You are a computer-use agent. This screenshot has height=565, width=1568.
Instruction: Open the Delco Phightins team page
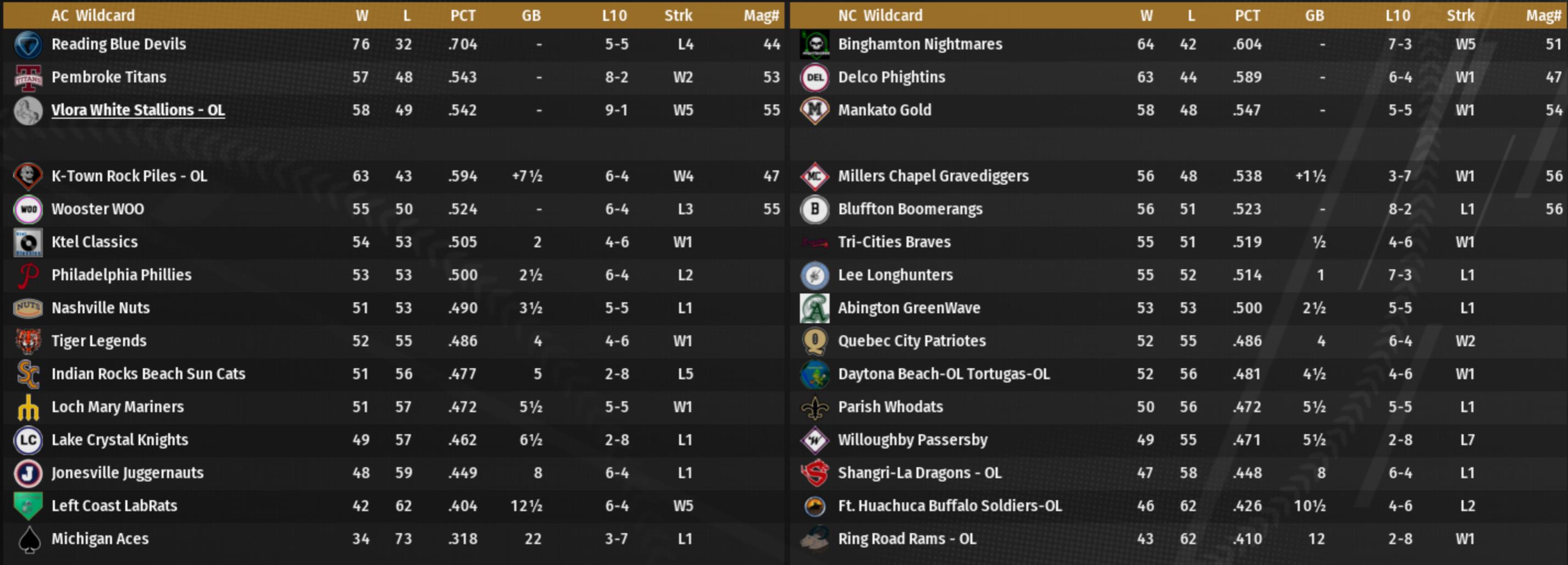(x=891, y=77)
